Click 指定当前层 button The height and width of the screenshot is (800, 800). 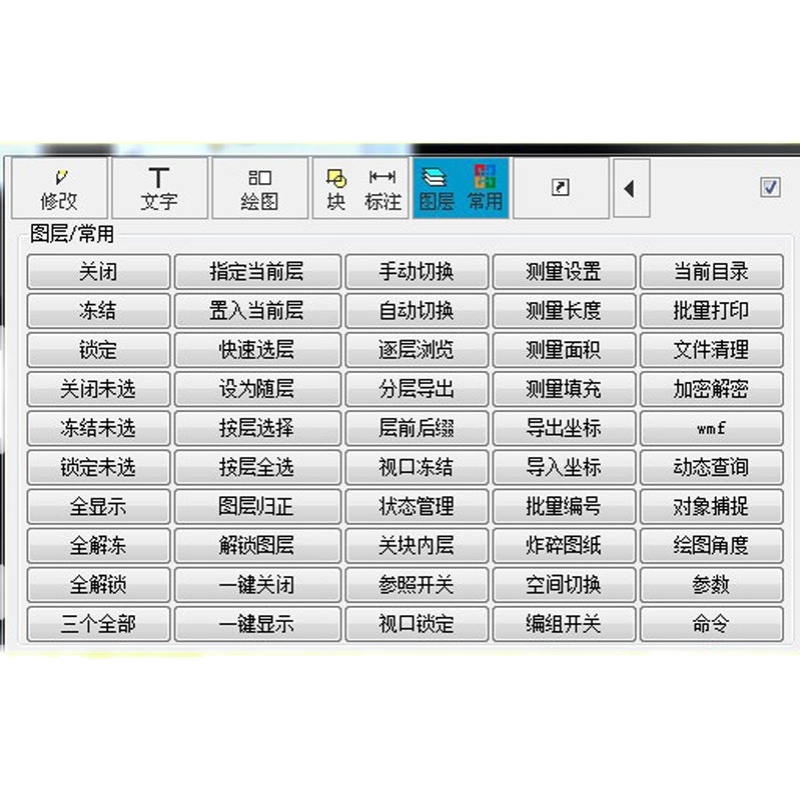tap(256, 272)
